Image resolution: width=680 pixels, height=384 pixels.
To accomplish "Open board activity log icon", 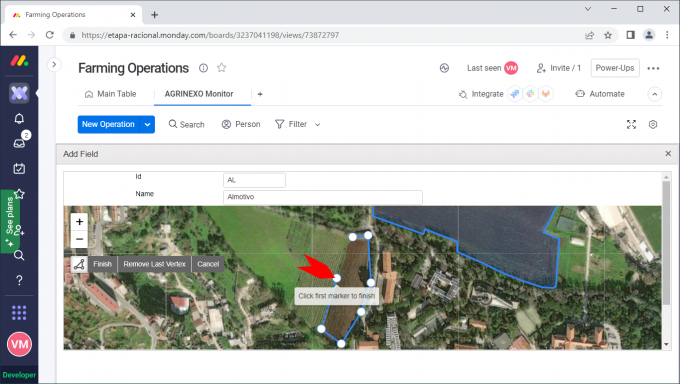I will [444, 68].
